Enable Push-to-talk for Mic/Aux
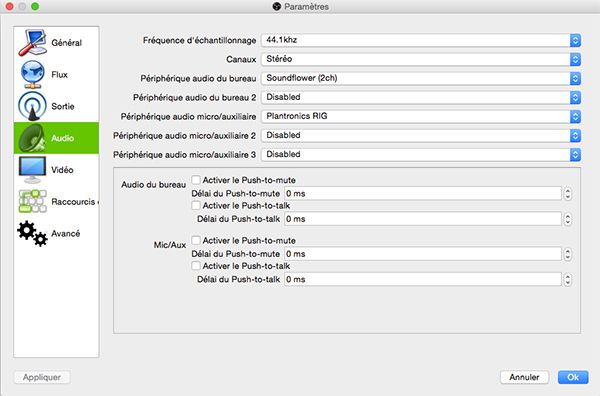The height and width of the screenshot is (396, 600). (196, 266)
